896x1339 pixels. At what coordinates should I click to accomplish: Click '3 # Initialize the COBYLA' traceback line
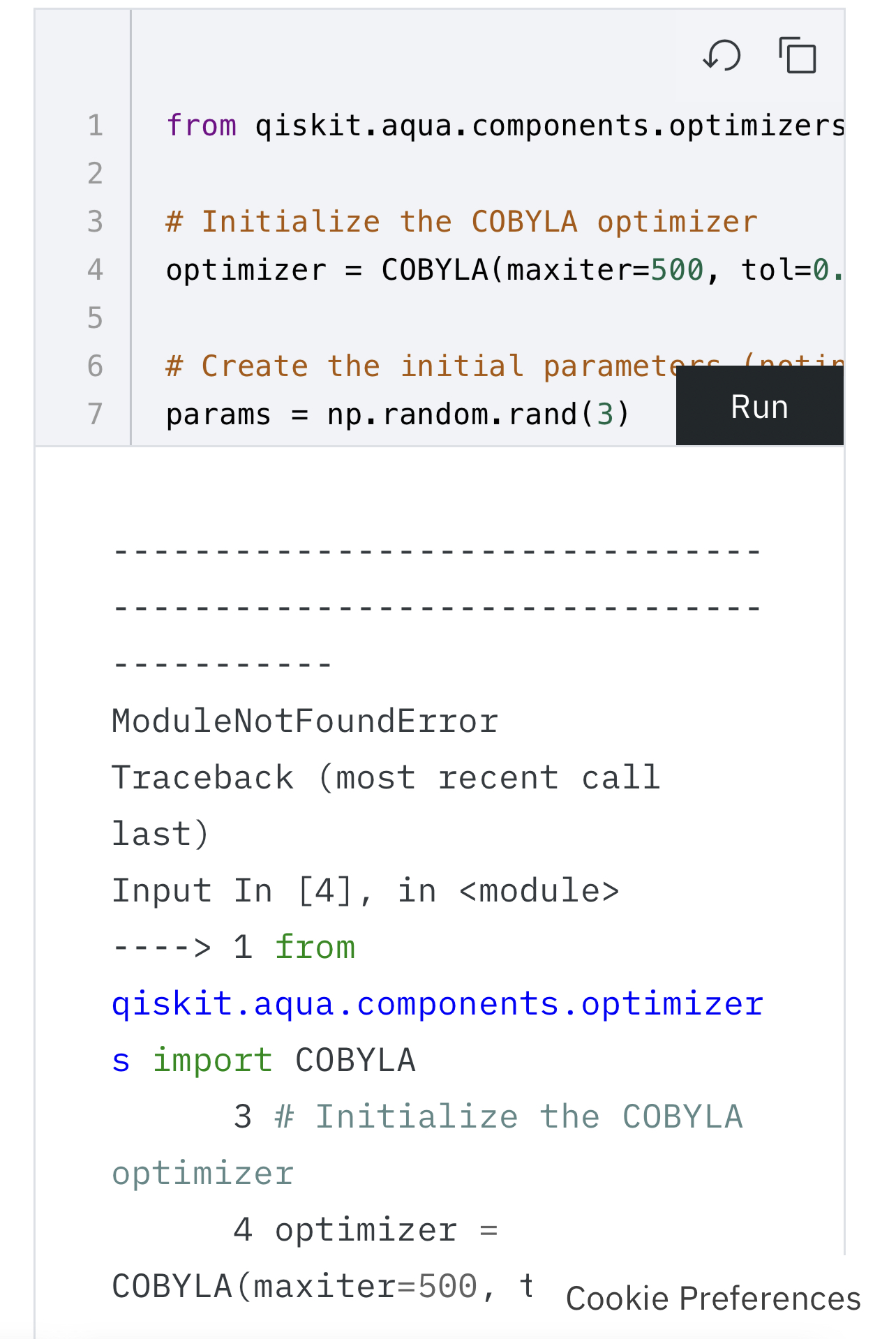tap(488, 1117)
